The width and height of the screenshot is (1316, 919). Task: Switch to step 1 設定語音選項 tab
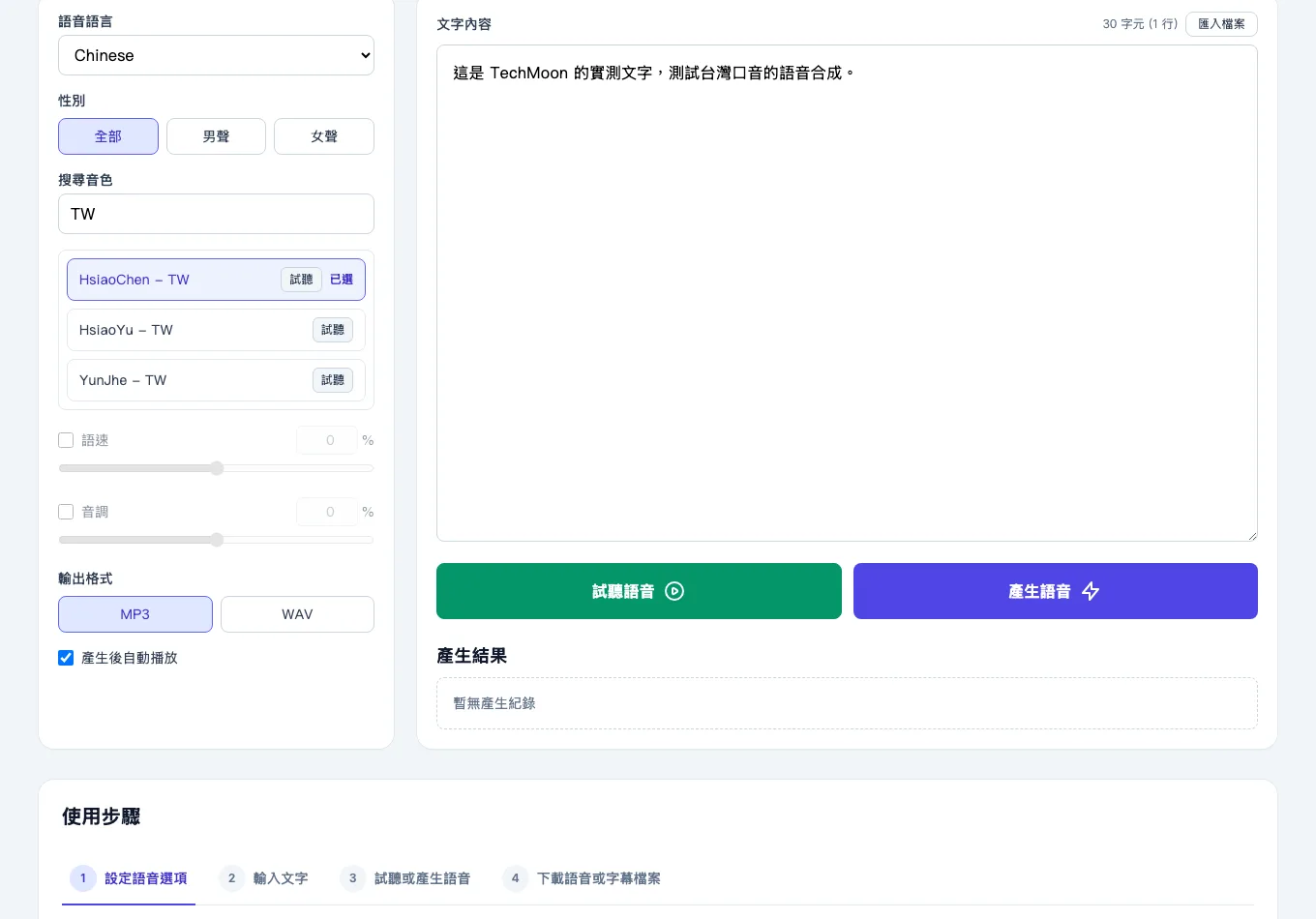[x=129, y=878]
